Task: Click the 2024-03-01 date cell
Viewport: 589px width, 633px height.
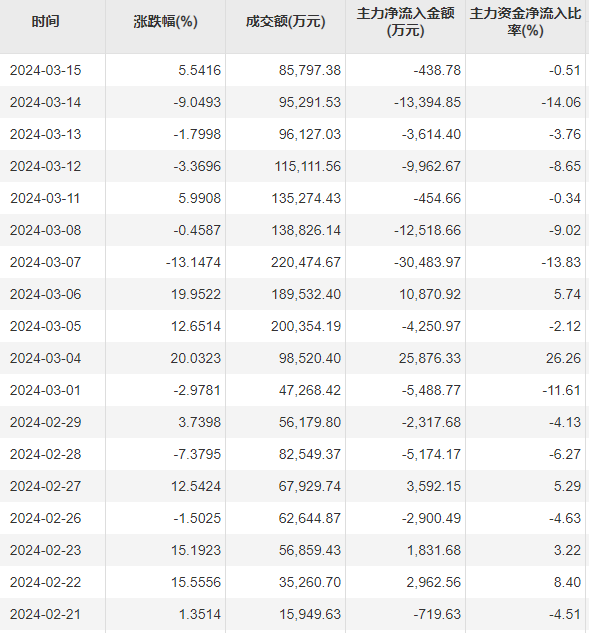Action: coord(46,390)
